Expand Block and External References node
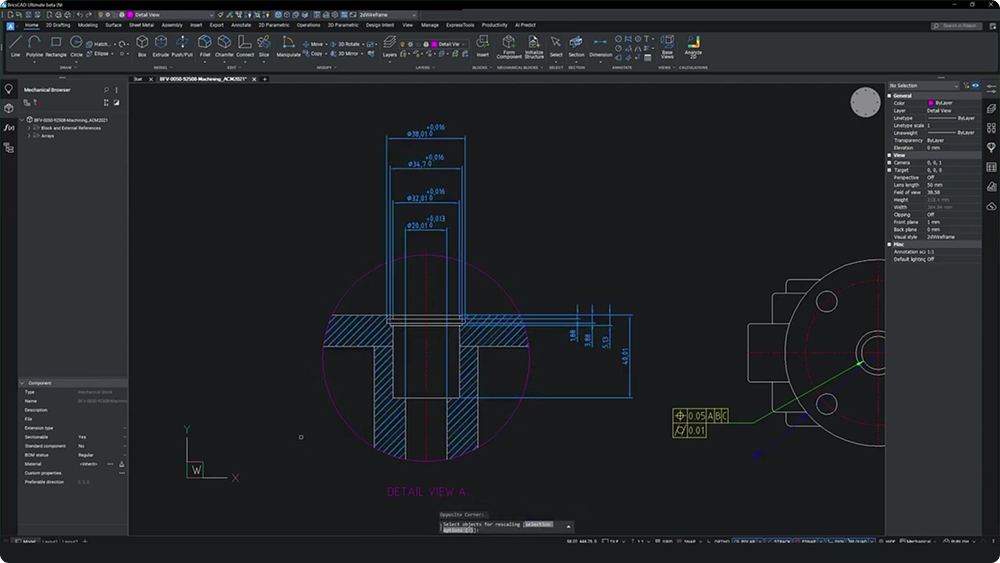 pos(29,128)
